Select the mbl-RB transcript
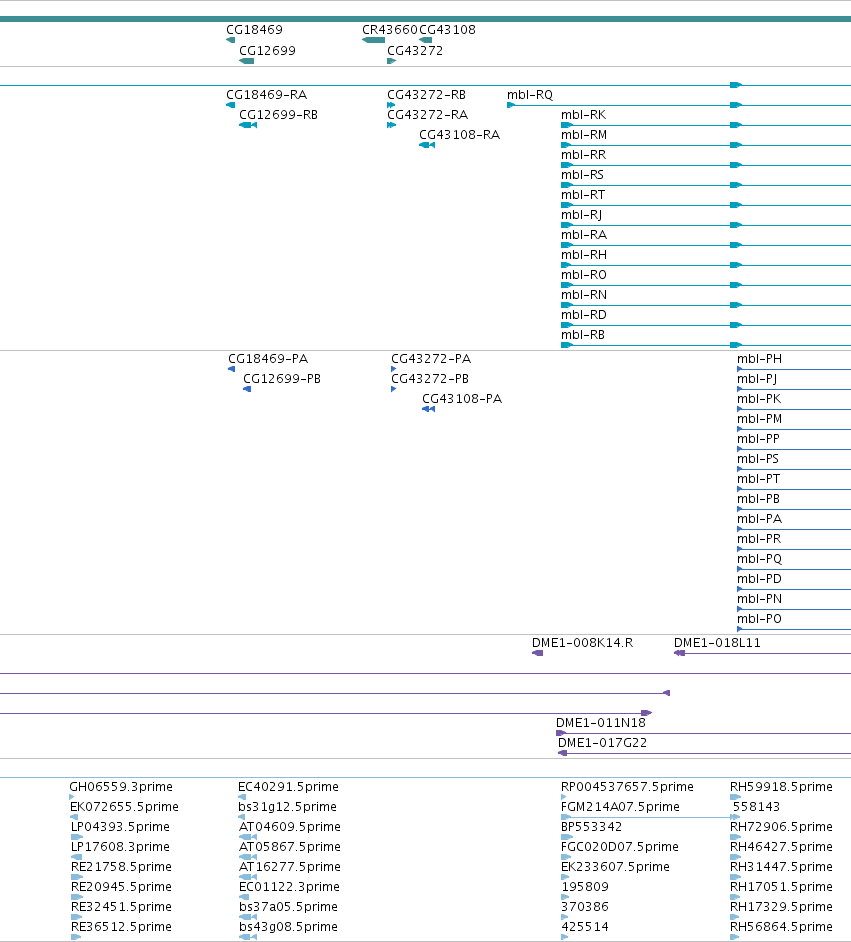The width and height of the screenshot is (851, 942). tap(583, 335)
